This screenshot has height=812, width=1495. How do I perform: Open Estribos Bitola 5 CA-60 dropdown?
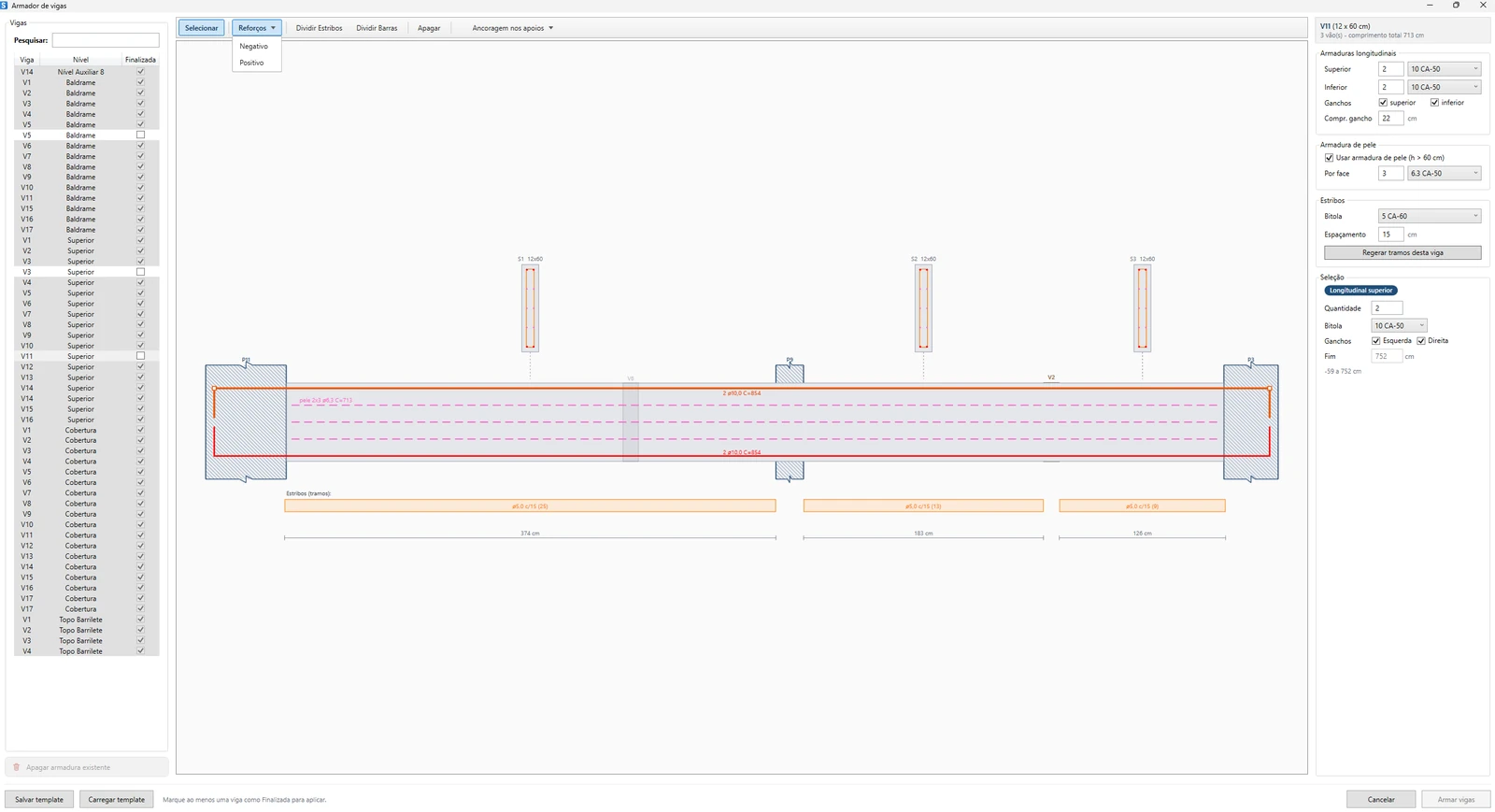[1430, 216]
